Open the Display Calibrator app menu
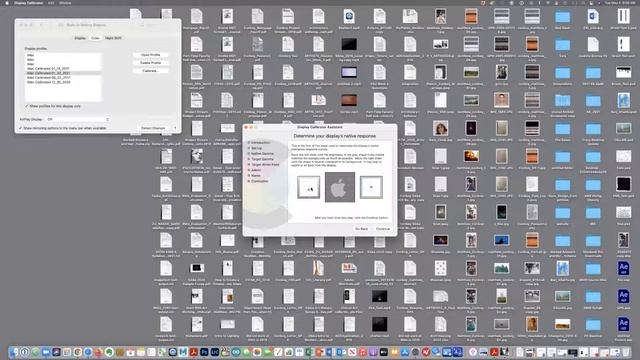640x360 pixels. (x=29, y=3)
